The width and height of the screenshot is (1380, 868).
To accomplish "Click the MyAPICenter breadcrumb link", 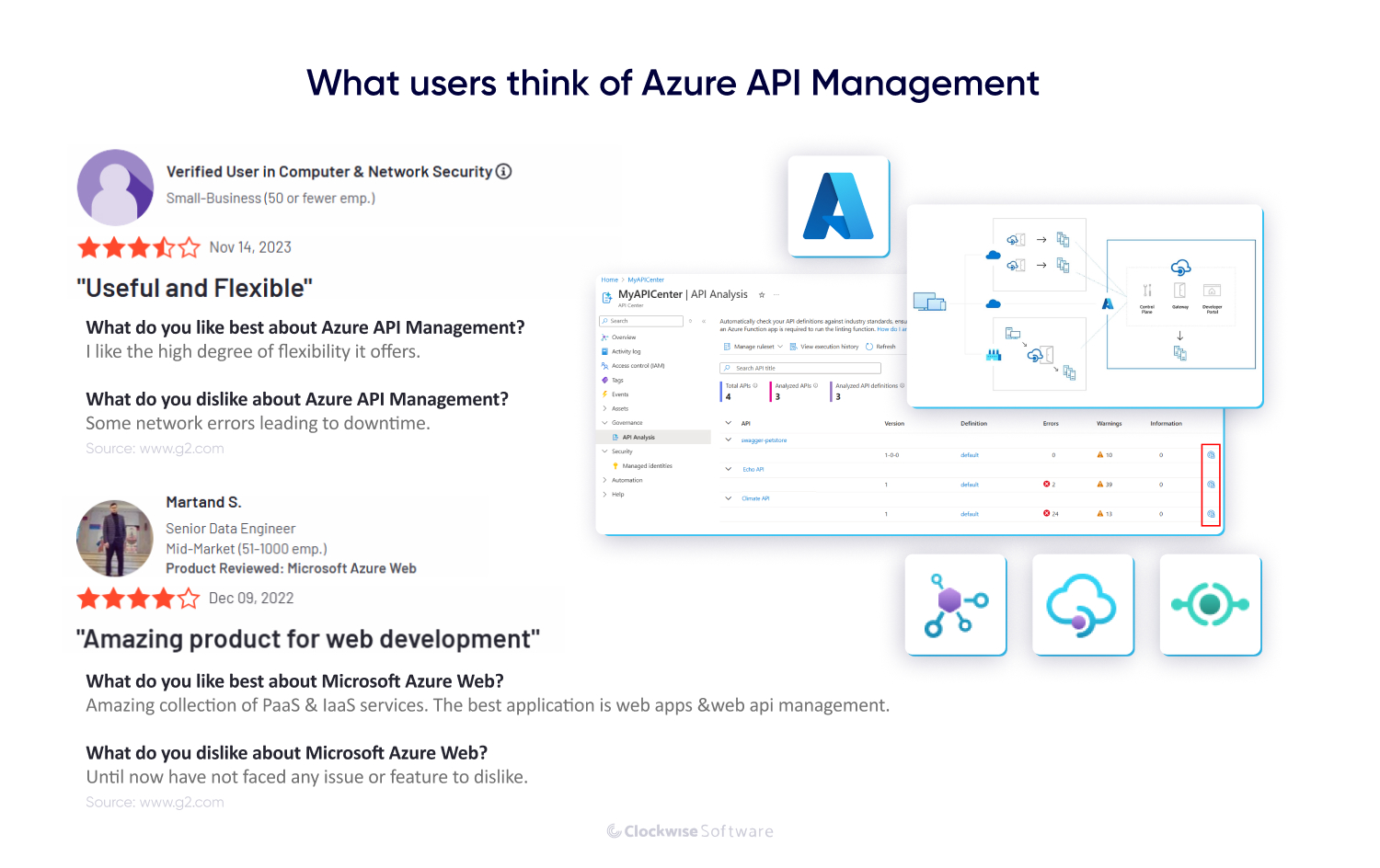I will (646, 280).
